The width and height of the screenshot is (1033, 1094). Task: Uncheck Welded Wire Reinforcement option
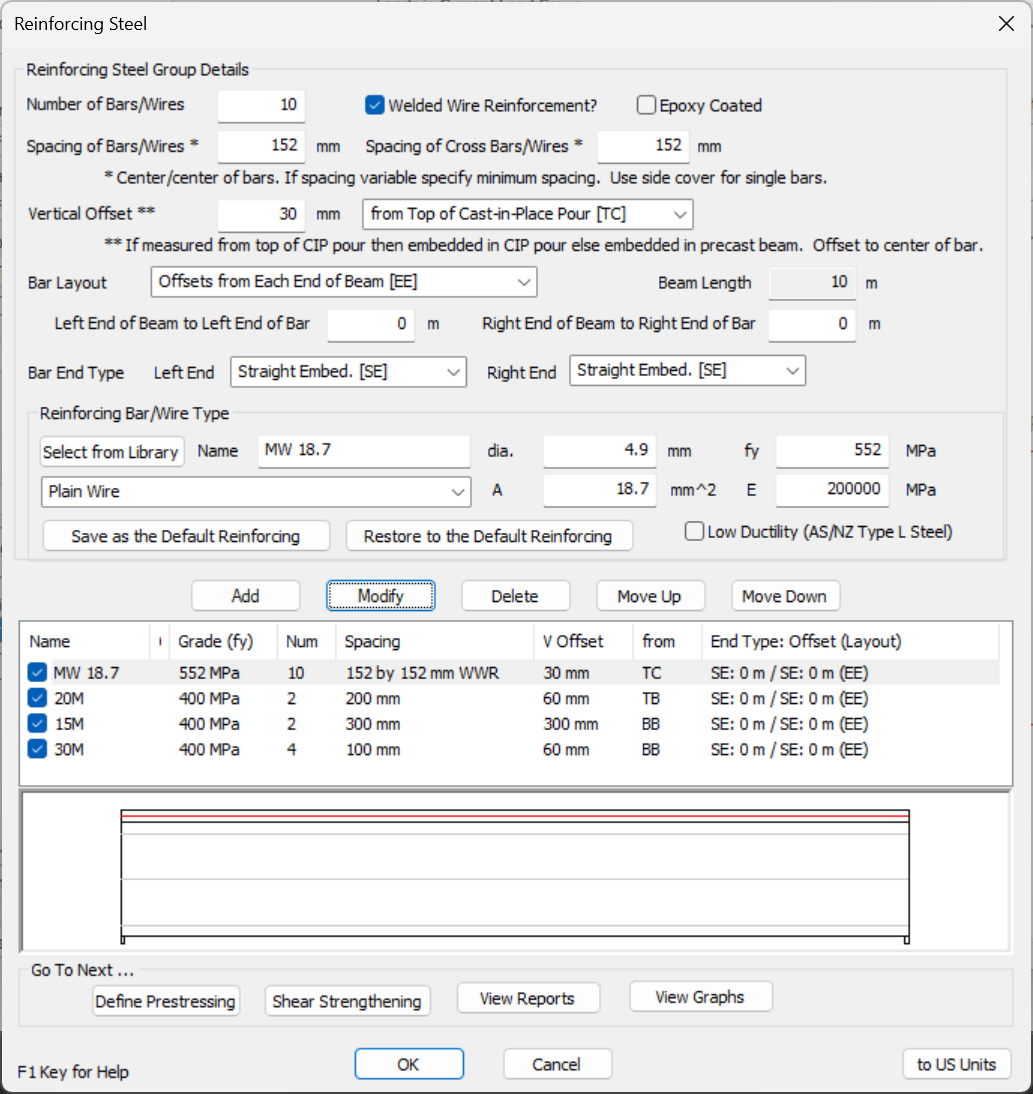(x=375, y=105)
